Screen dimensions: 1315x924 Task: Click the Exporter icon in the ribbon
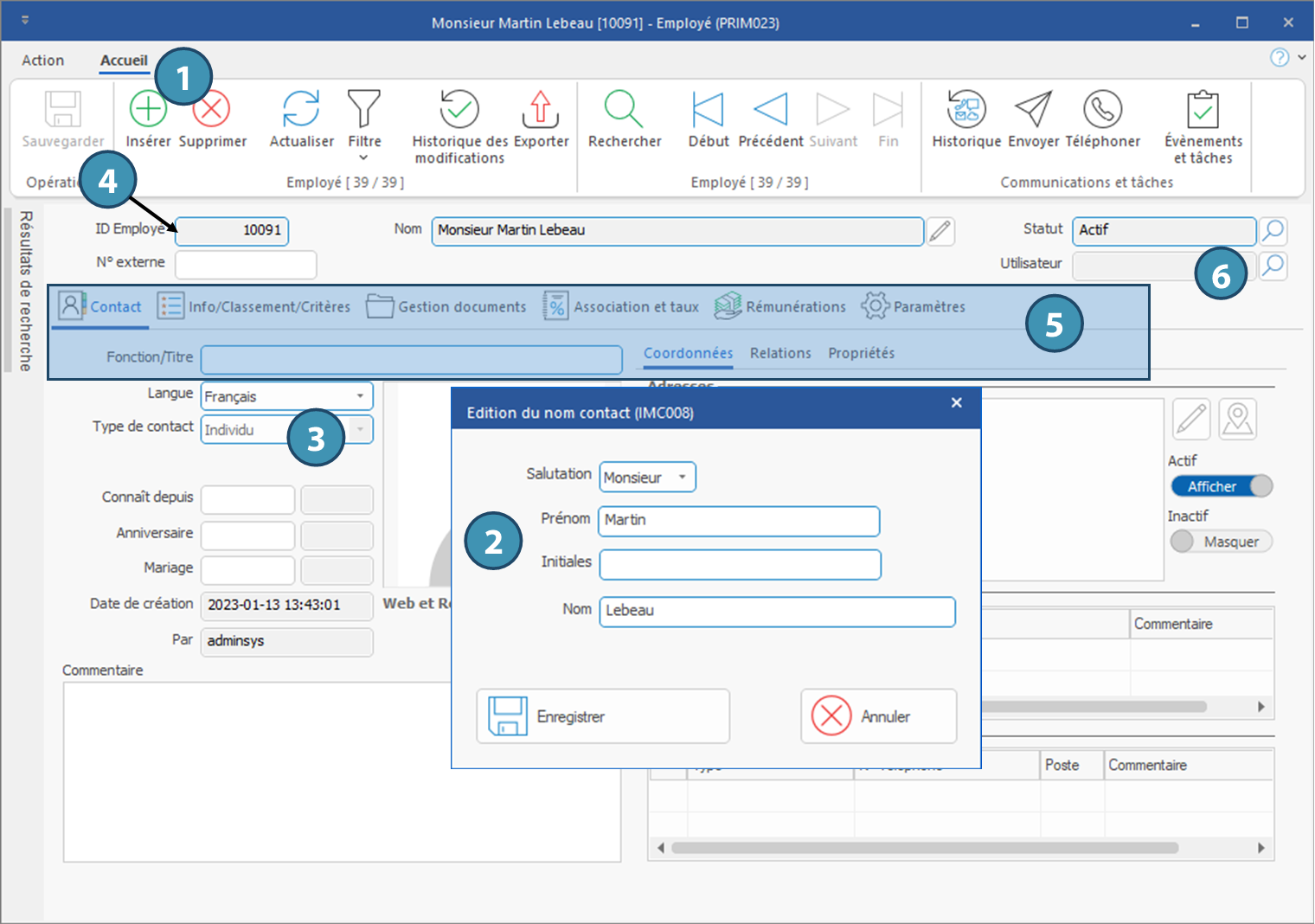tap(541, 110)
